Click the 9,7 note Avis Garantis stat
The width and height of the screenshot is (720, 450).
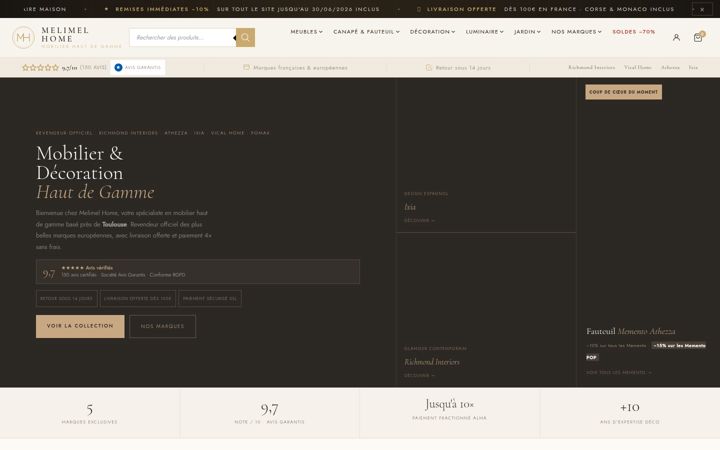point(269,414)
